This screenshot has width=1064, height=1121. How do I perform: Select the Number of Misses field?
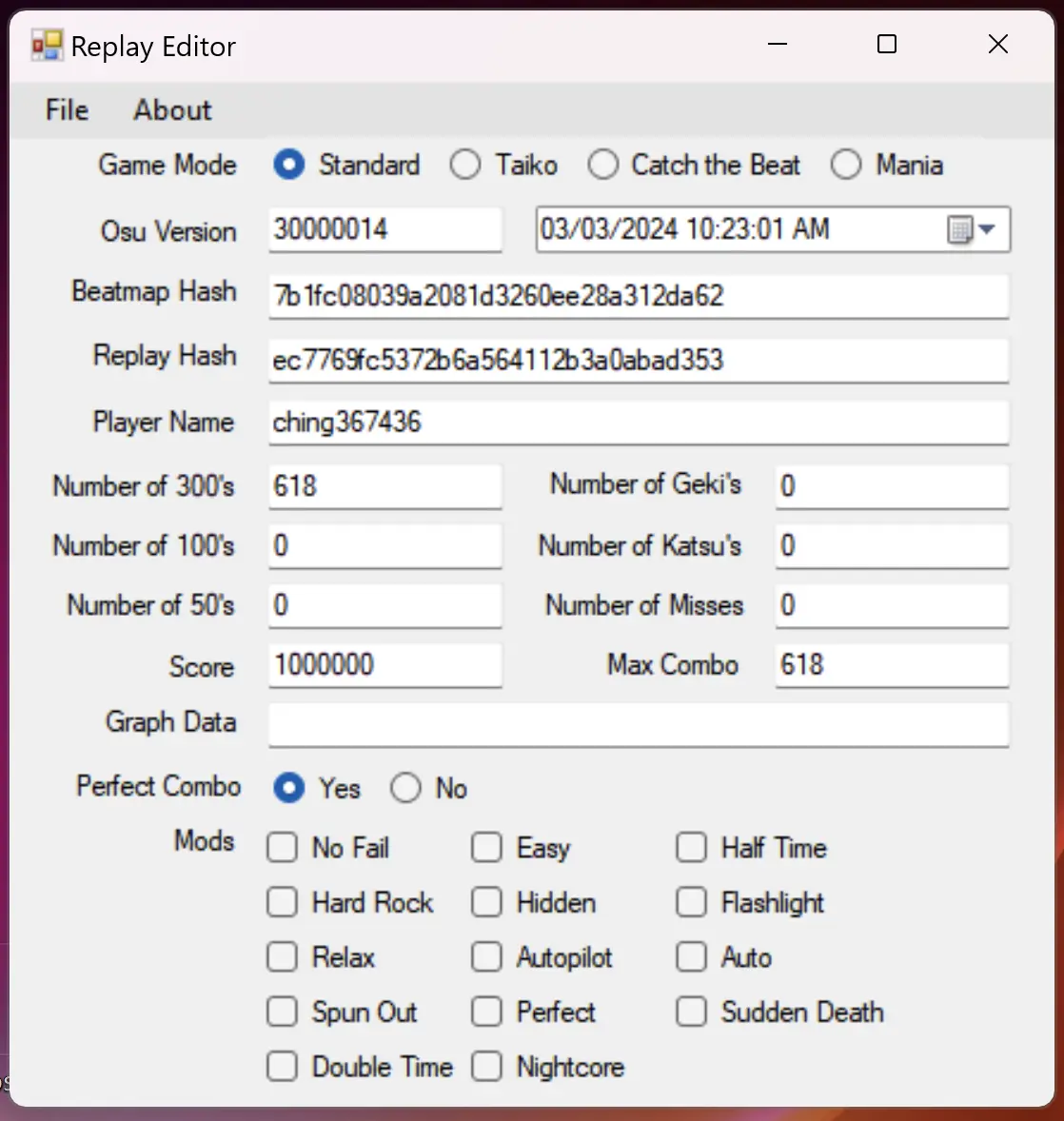[x=891, y=605]
